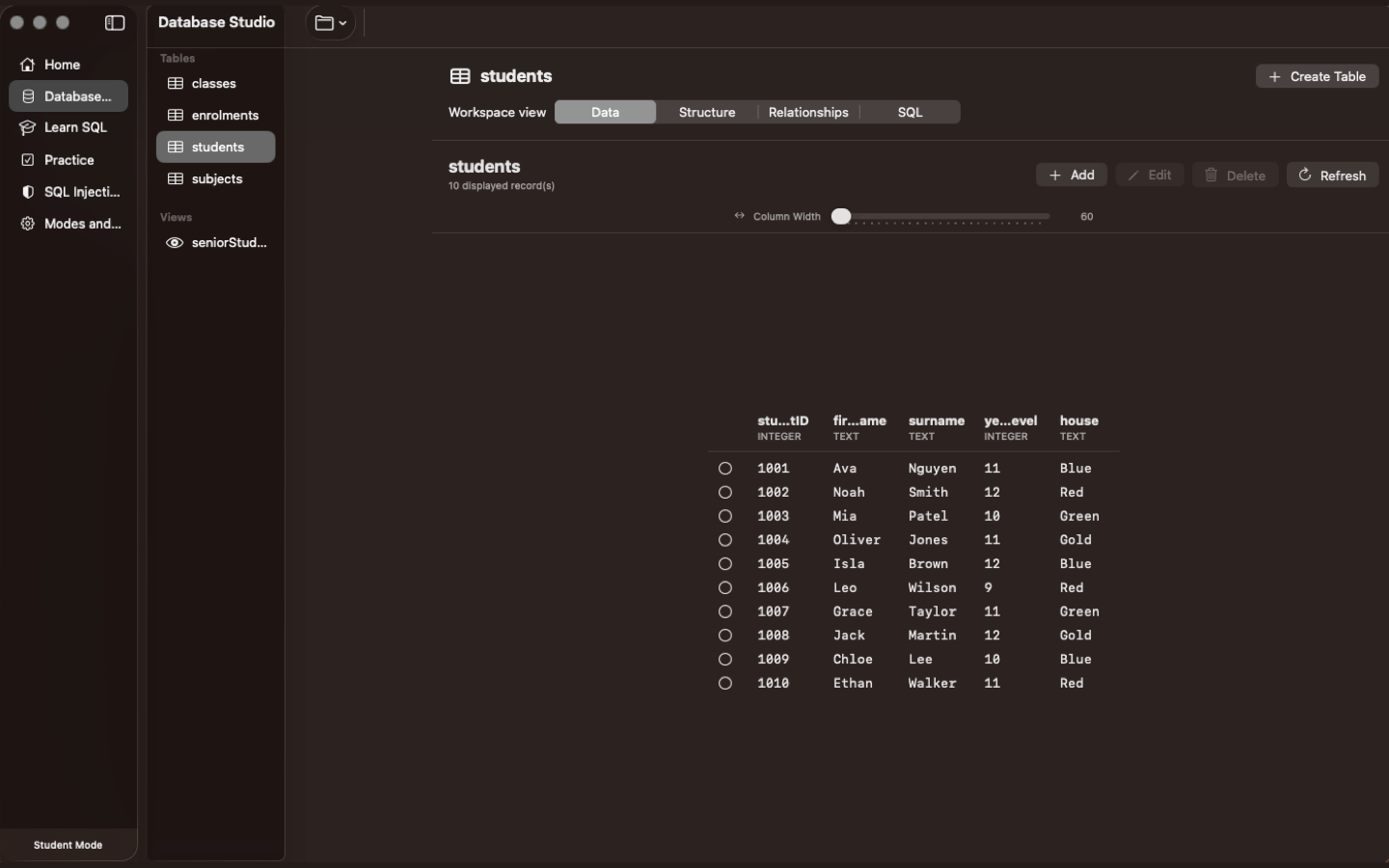
Task: Go to Practice section
Action: coord(68,160)
